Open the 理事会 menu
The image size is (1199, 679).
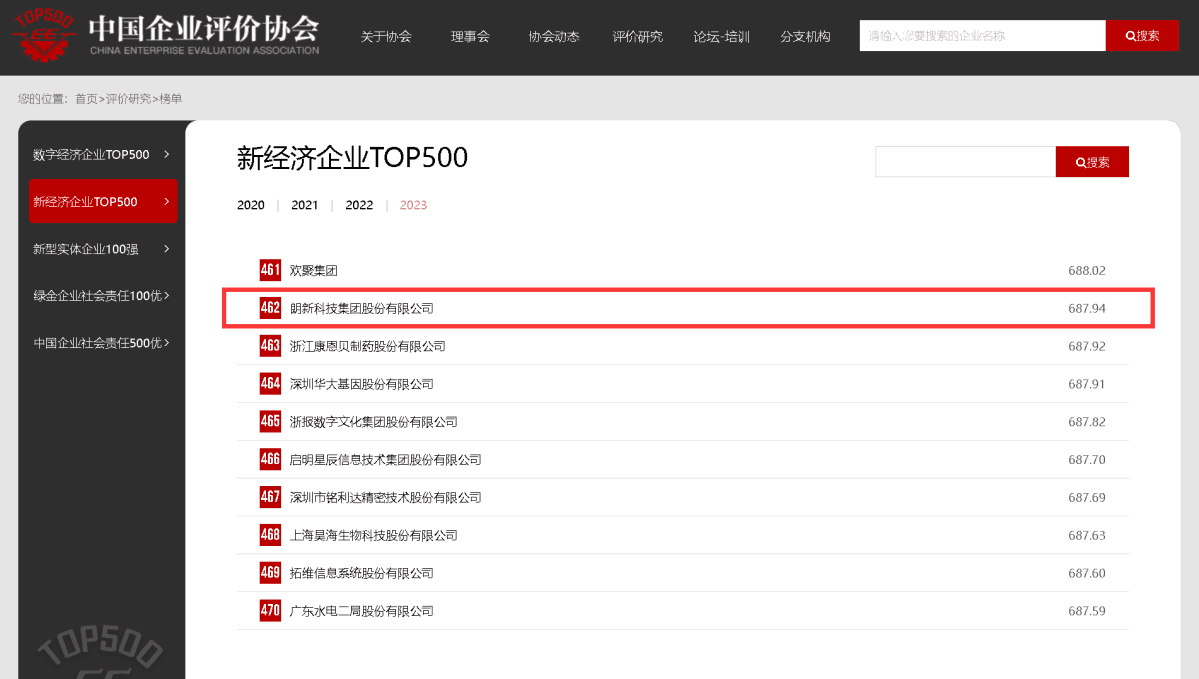[x=470, y=37]
